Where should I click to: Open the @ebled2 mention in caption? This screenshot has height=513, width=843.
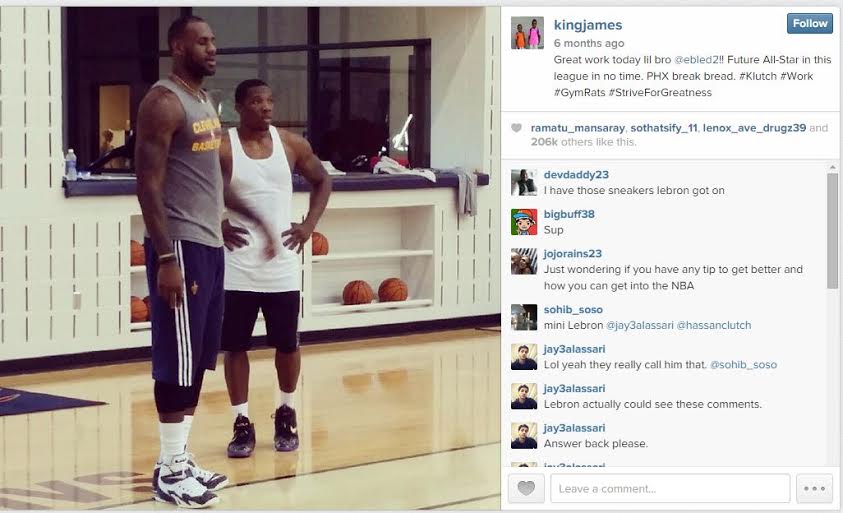tap(696, 60)
